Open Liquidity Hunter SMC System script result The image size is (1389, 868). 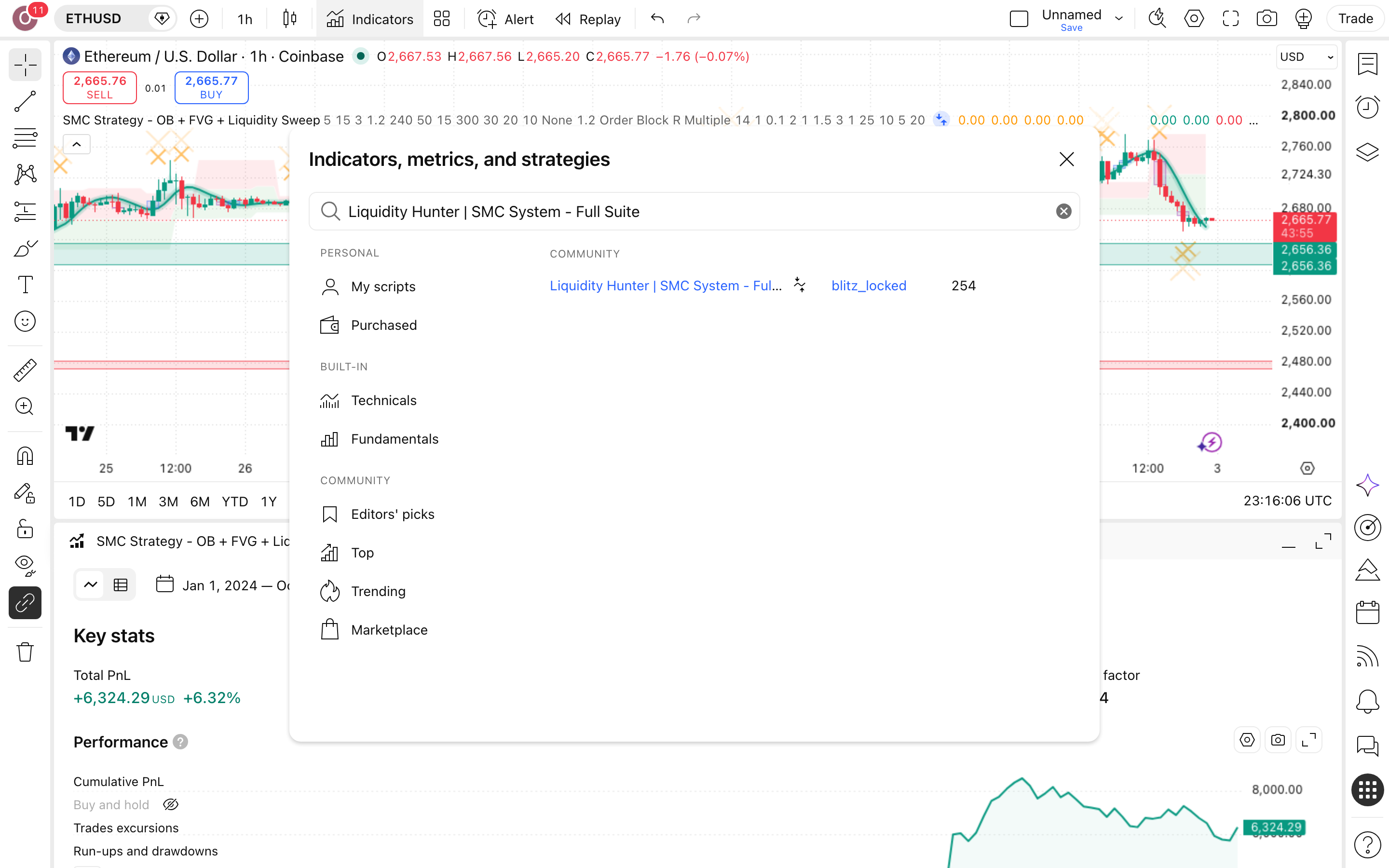coord(666,286)
